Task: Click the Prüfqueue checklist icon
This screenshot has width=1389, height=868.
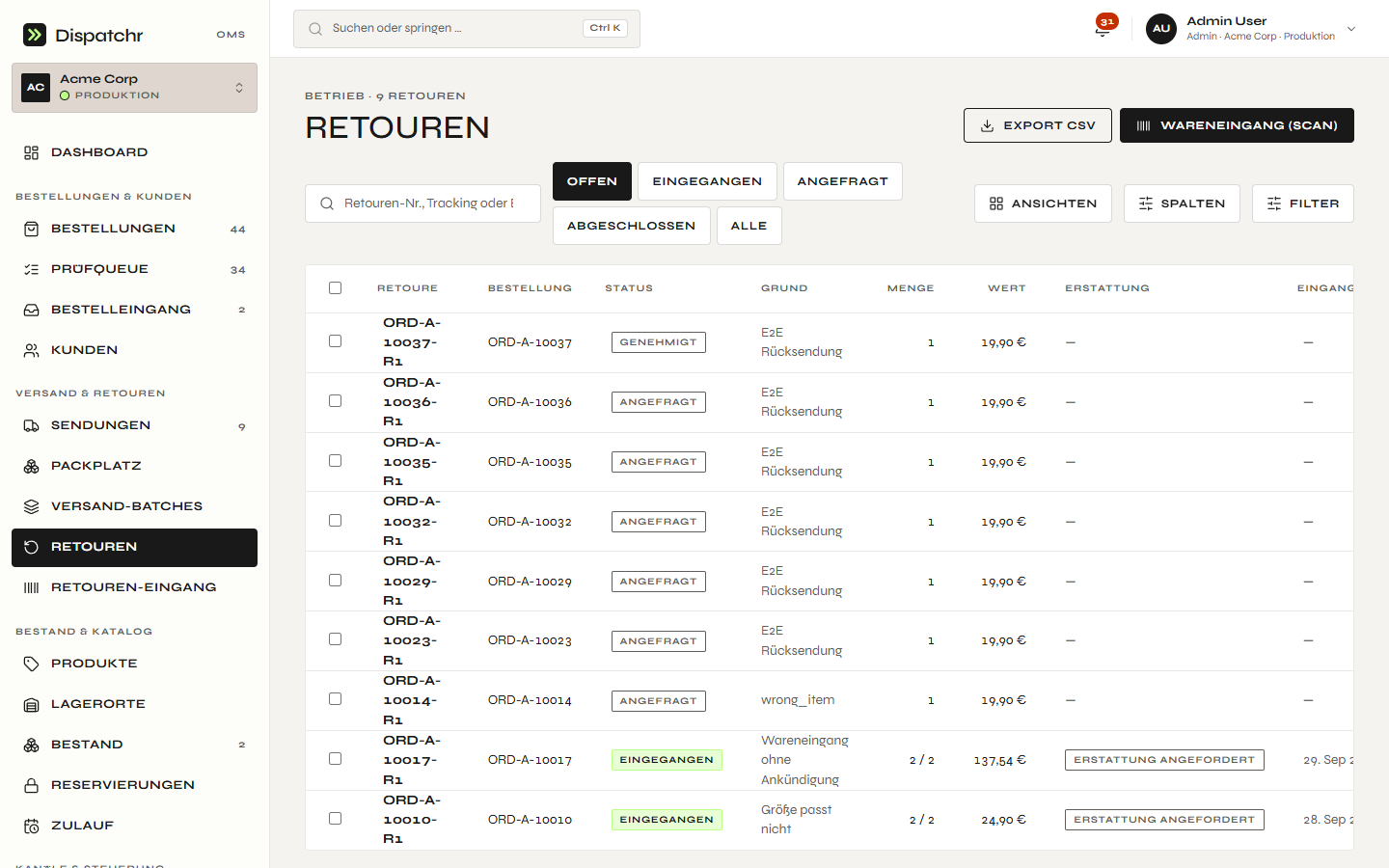Action: 32,269
